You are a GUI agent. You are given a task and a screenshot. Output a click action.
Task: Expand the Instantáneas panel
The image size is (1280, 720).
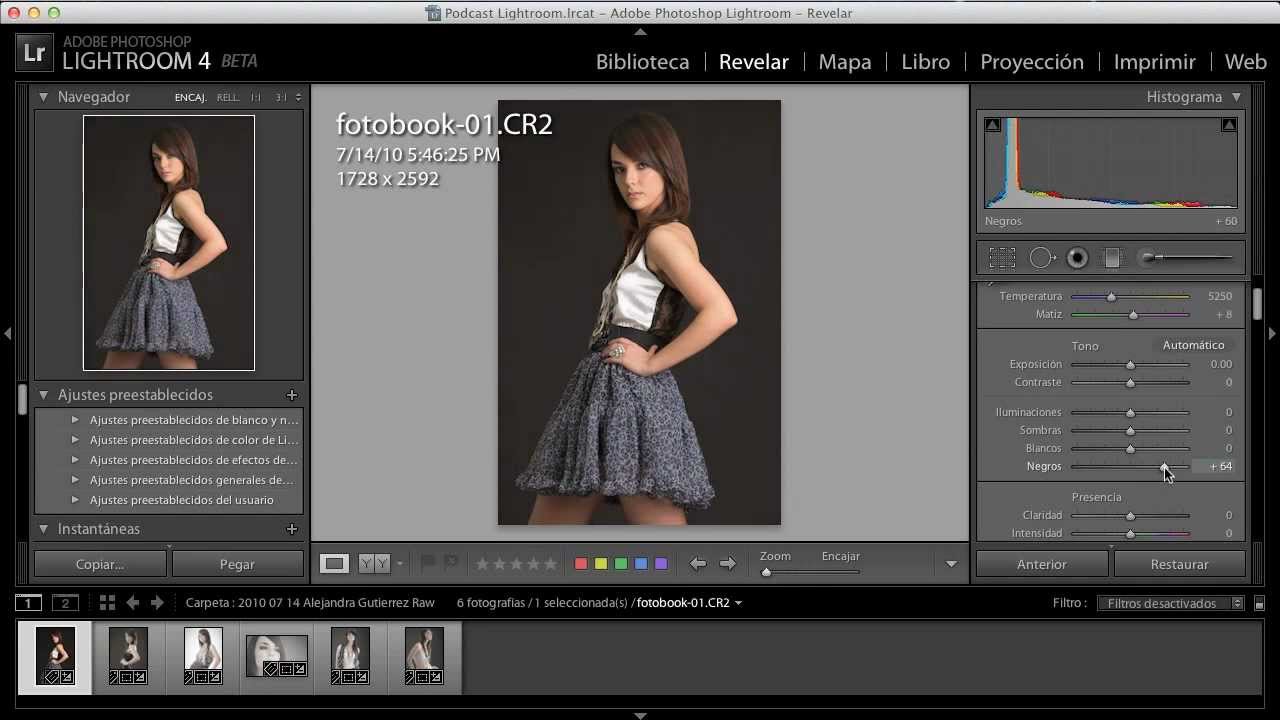coord(44,529)
